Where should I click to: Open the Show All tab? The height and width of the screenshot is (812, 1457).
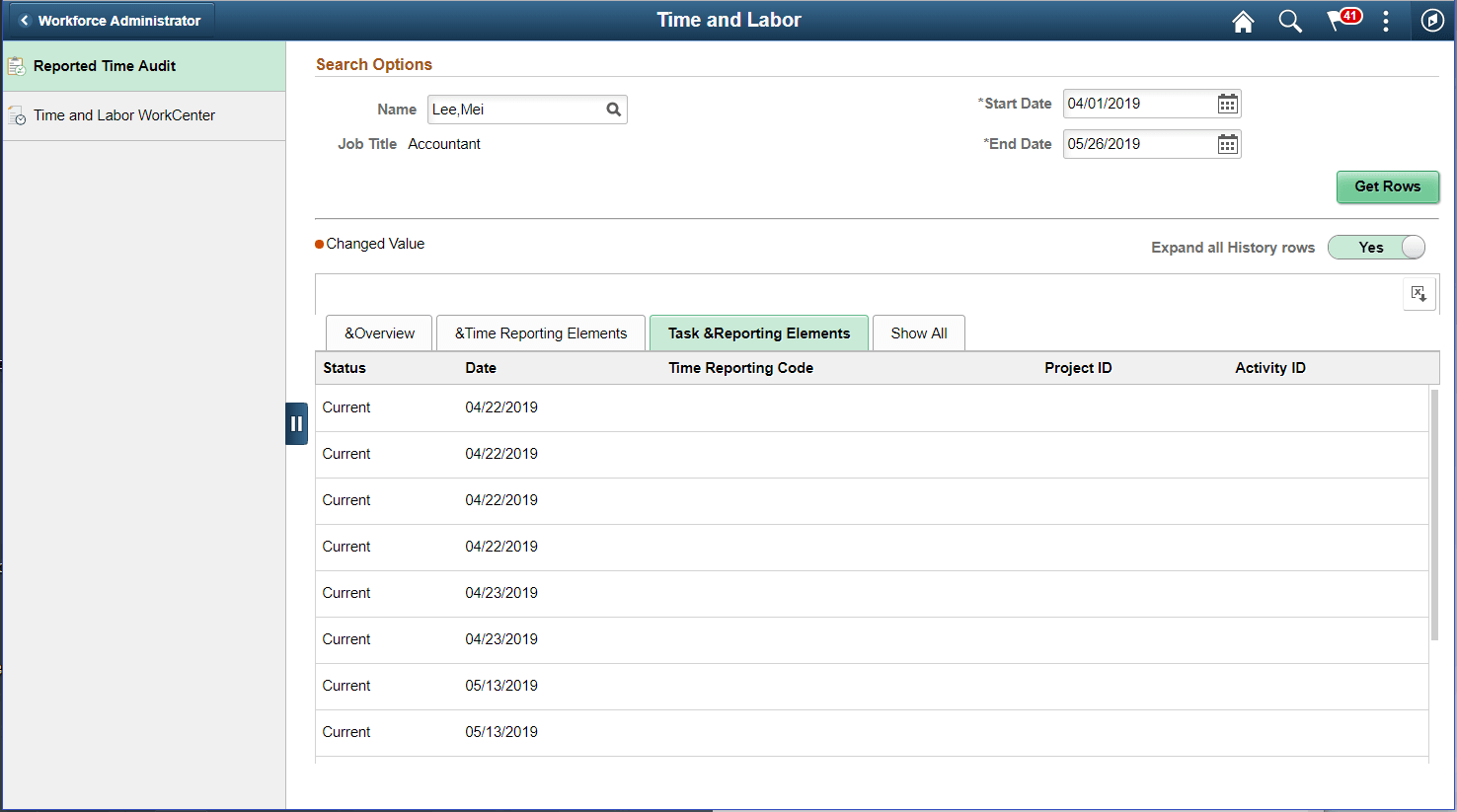click(918, 332)
